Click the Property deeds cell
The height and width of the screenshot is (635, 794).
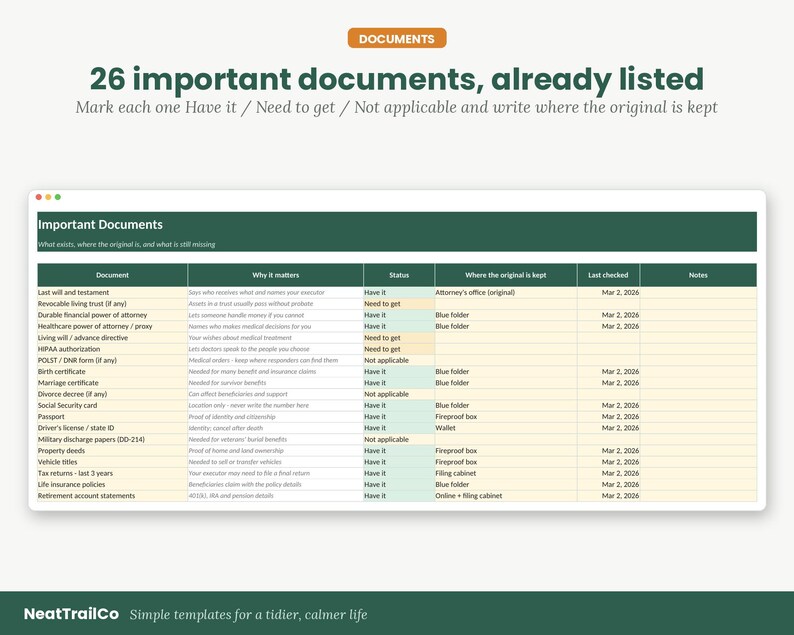click(x=112, y=451)
